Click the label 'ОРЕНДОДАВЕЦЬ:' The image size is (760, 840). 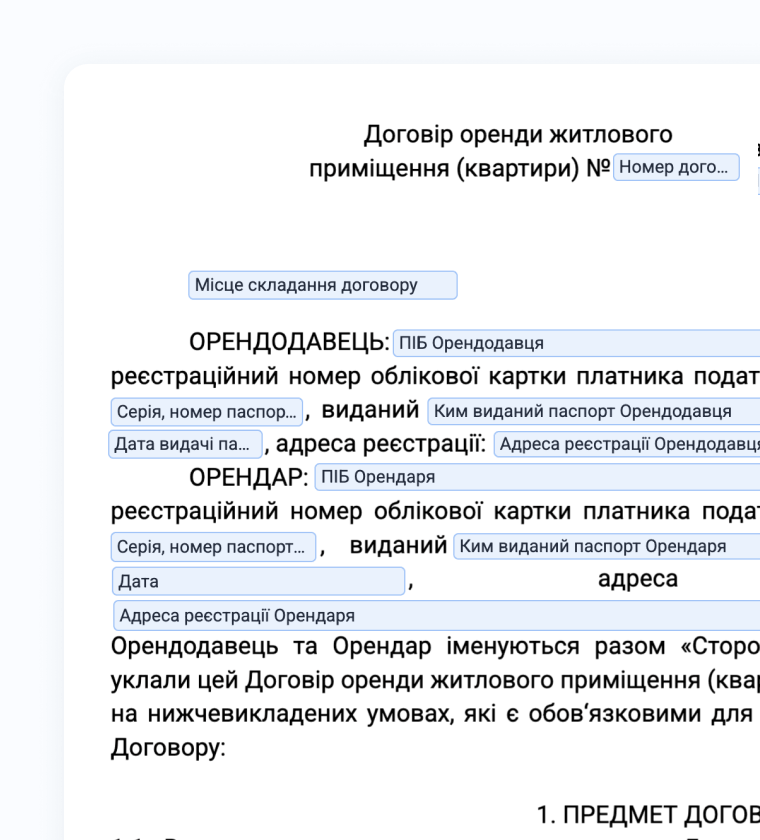(x=289, y=342)
